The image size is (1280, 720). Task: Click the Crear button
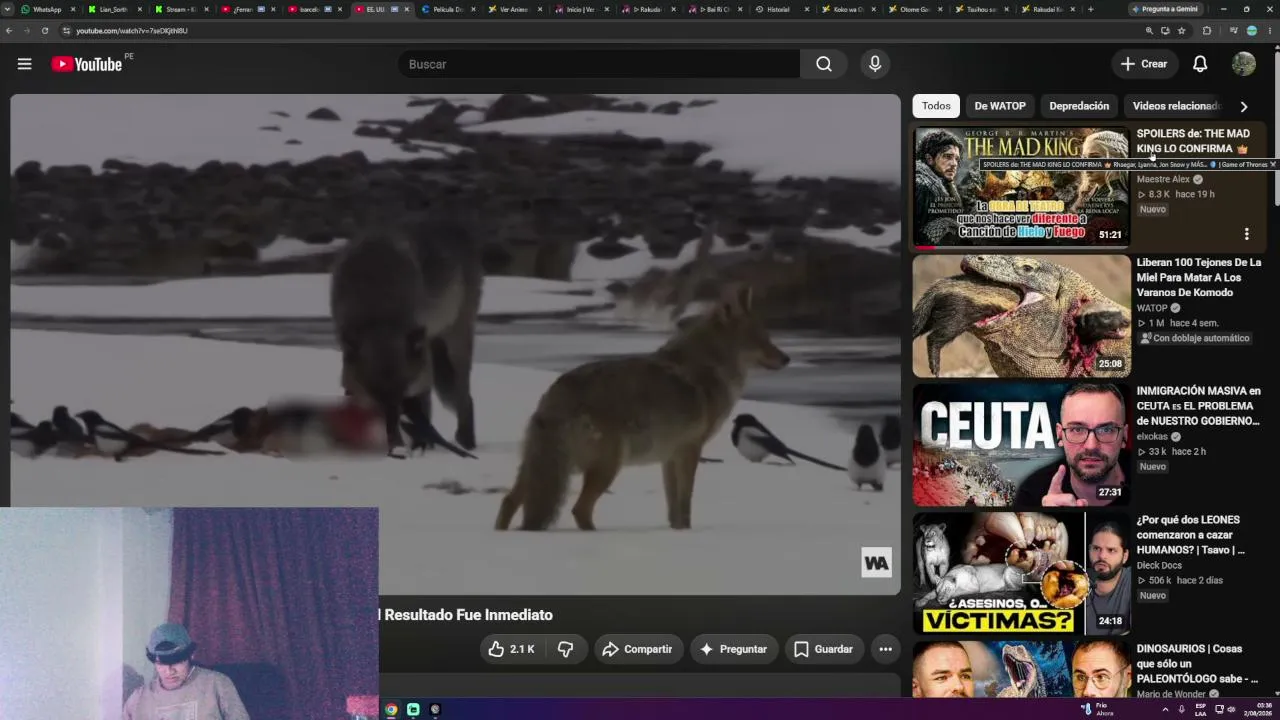coord(1144,64)
